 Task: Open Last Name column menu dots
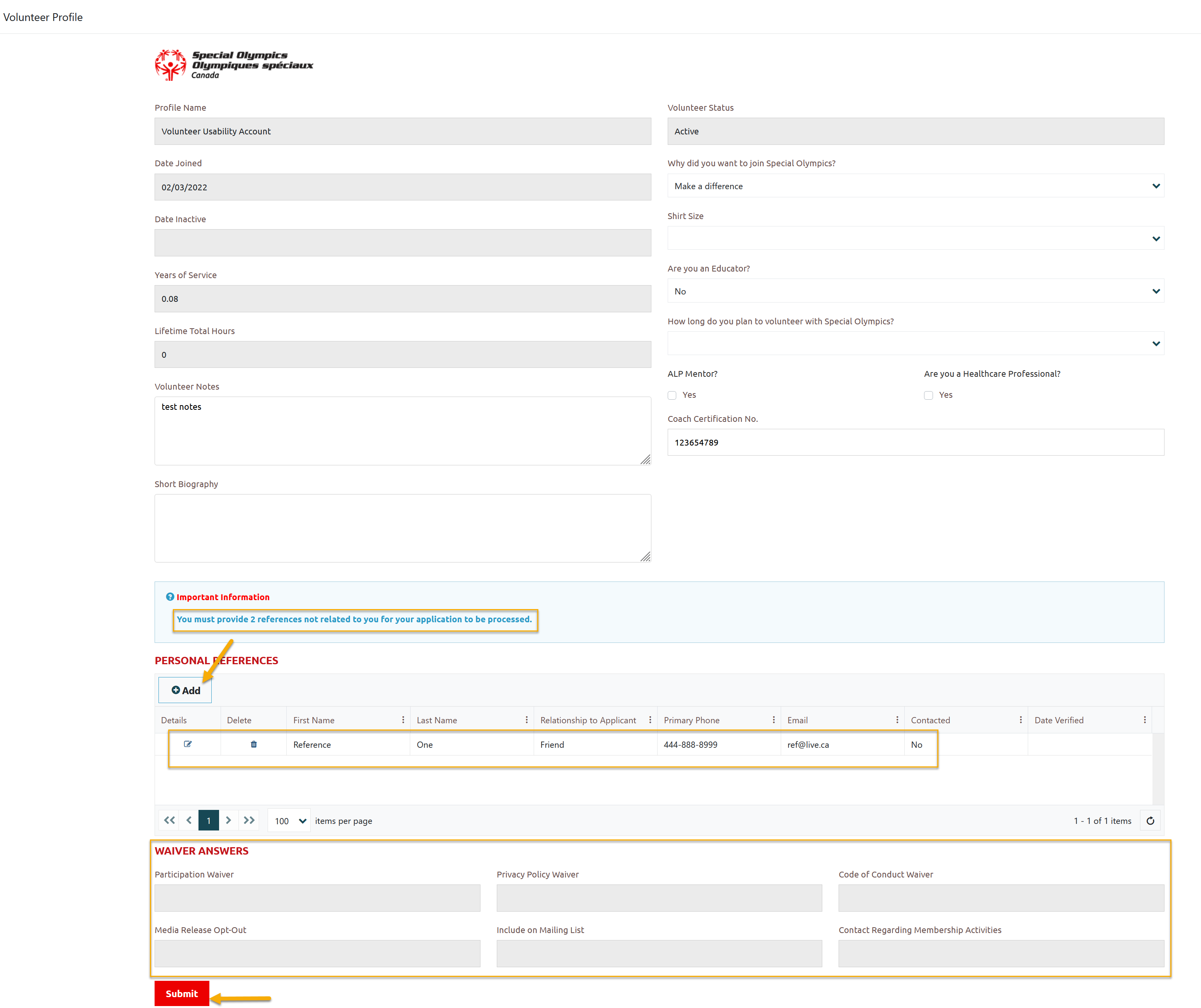point(527,720)
